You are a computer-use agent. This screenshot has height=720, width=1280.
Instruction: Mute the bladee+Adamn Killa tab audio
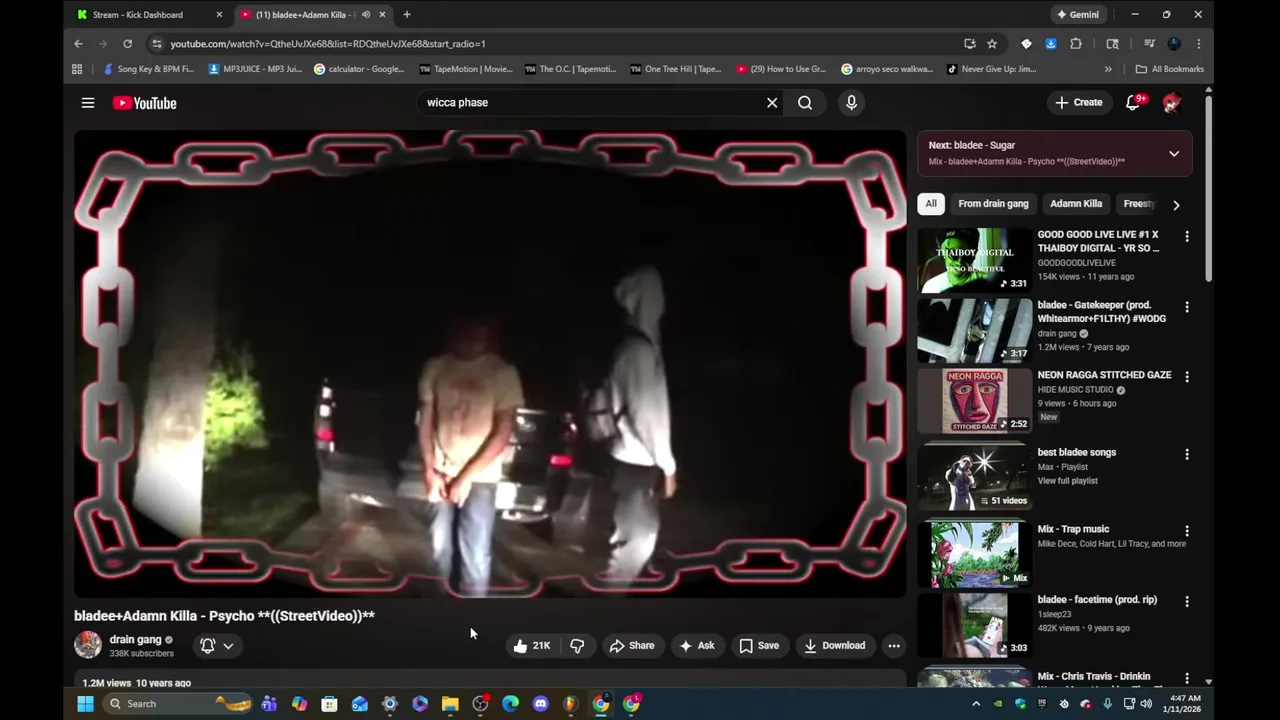tap(366, 15)
